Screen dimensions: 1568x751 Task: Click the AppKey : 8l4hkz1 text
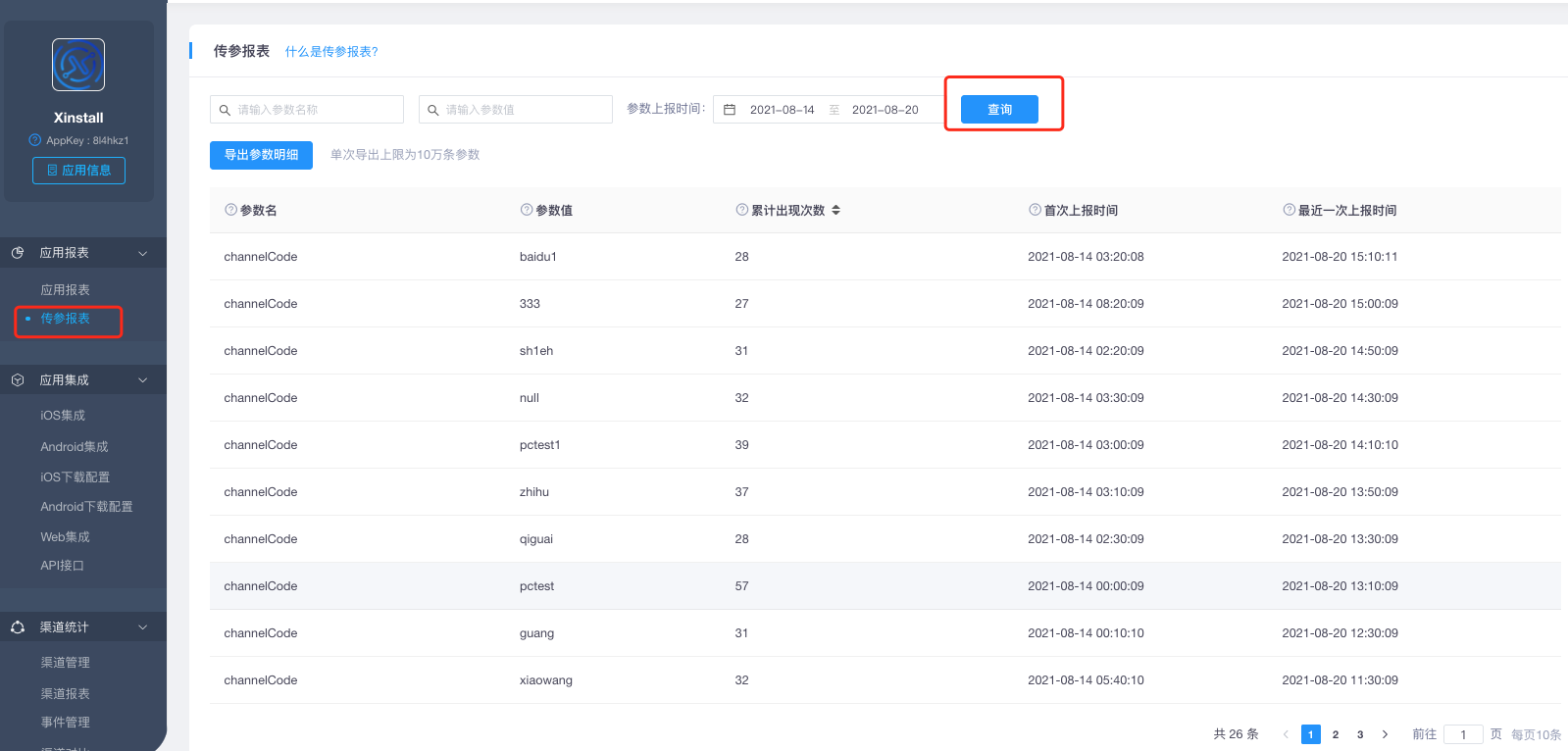(87, 140)
